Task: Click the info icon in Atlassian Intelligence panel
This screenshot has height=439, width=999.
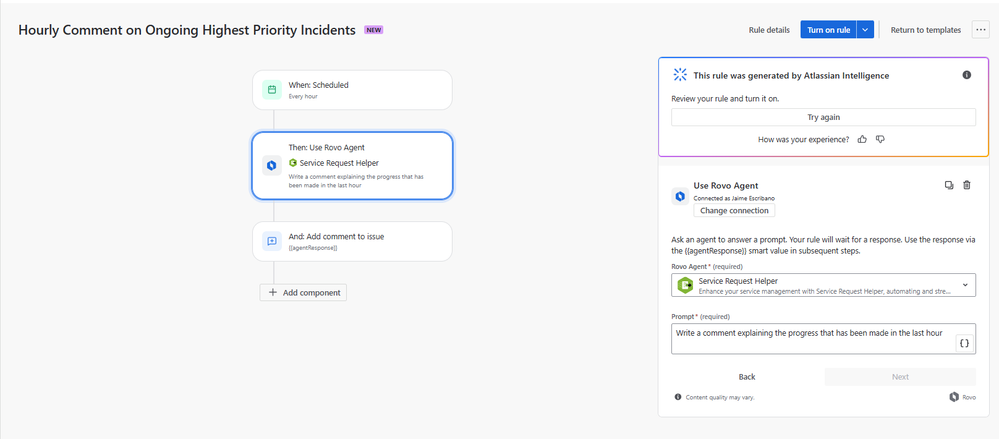Action: point(967,75)
